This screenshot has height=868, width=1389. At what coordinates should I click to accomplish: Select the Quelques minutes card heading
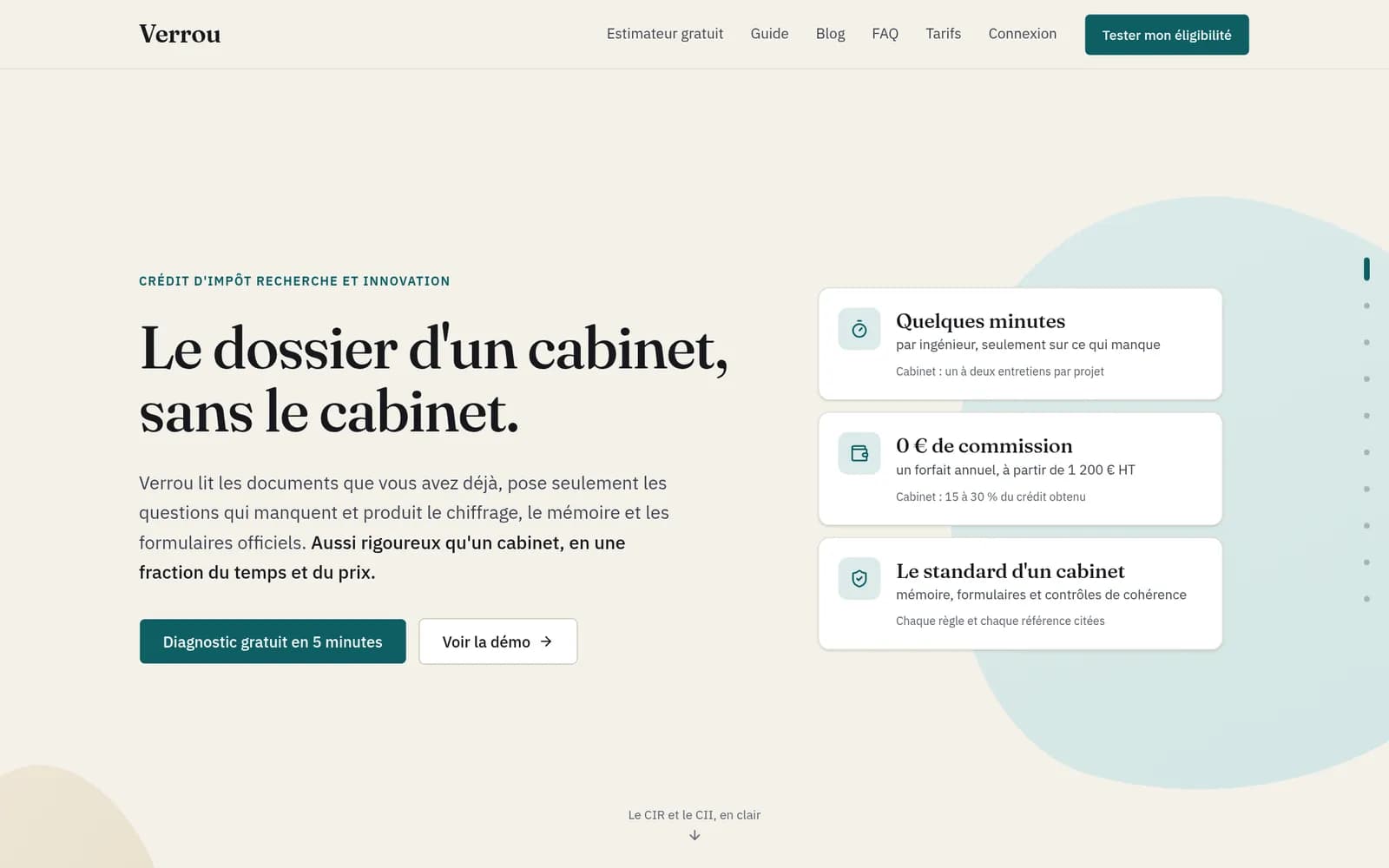click(x=980, y=321)
